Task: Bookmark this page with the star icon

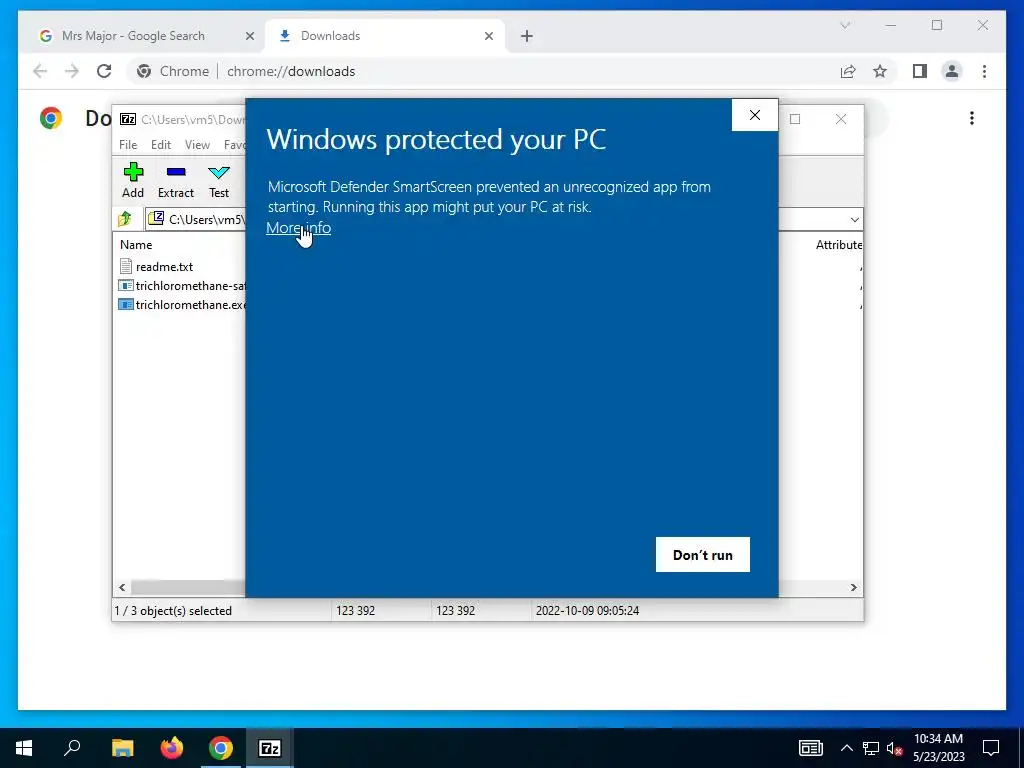Action: pyautogui.click(x=880, y=71)
